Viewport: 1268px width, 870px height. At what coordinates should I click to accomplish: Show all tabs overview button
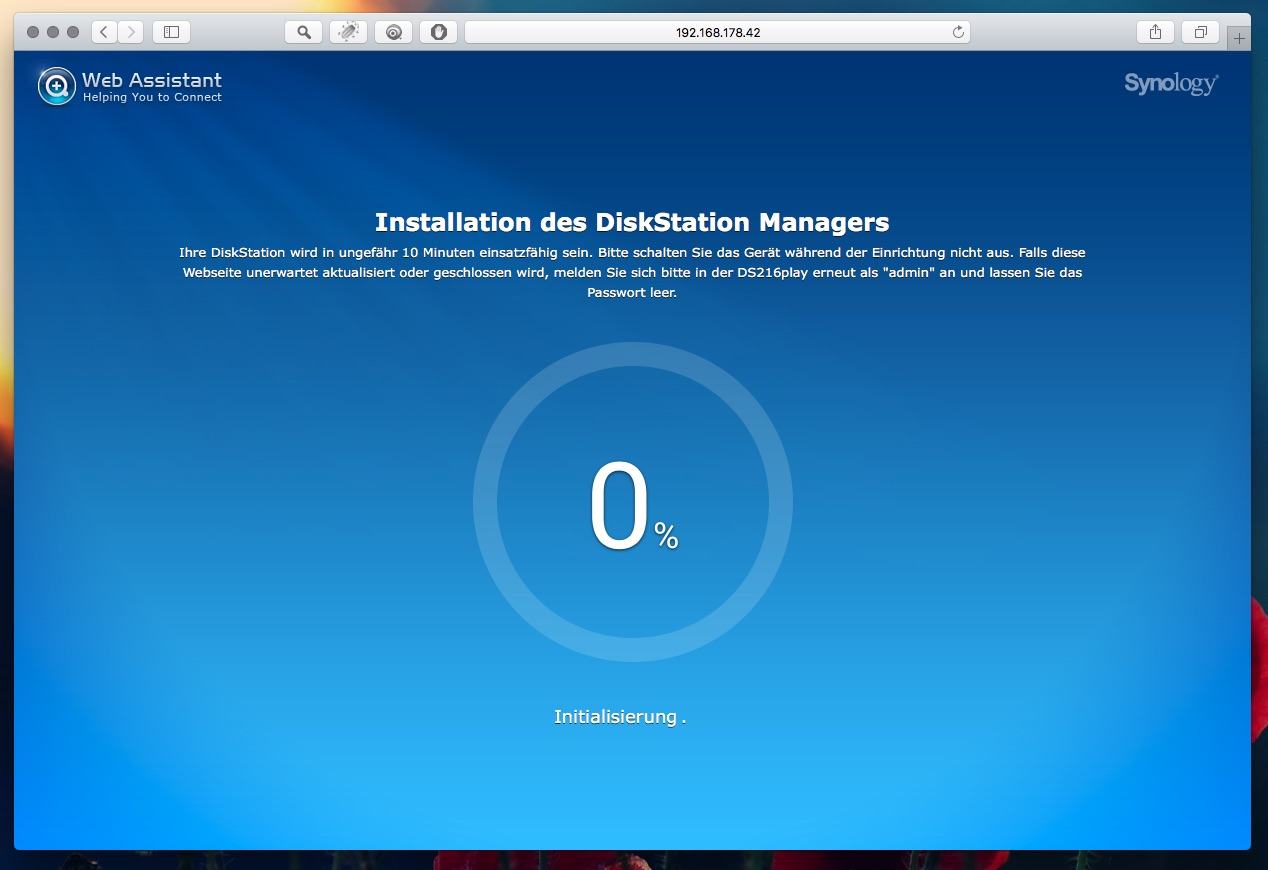1200,32
